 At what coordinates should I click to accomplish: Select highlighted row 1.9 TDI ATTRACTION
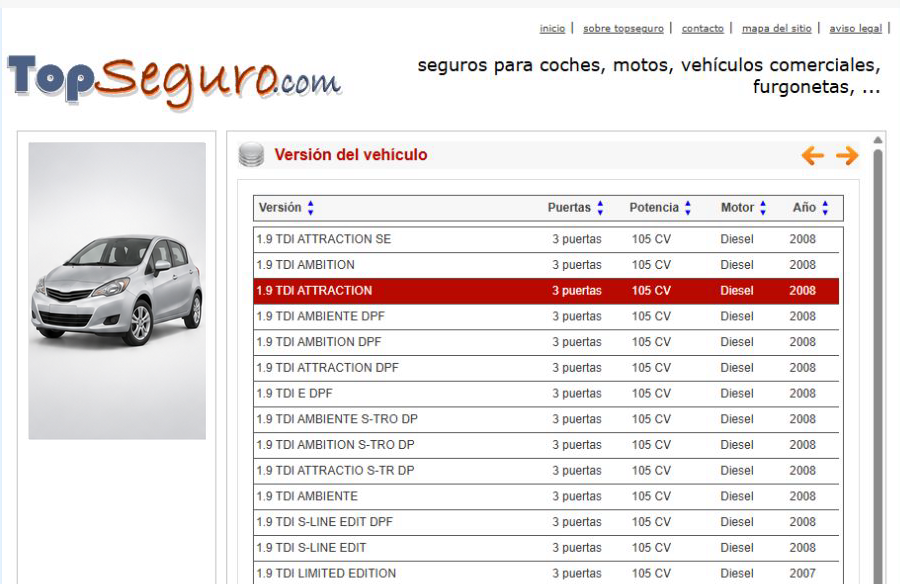pyautogui.click(x=546, y=291)
